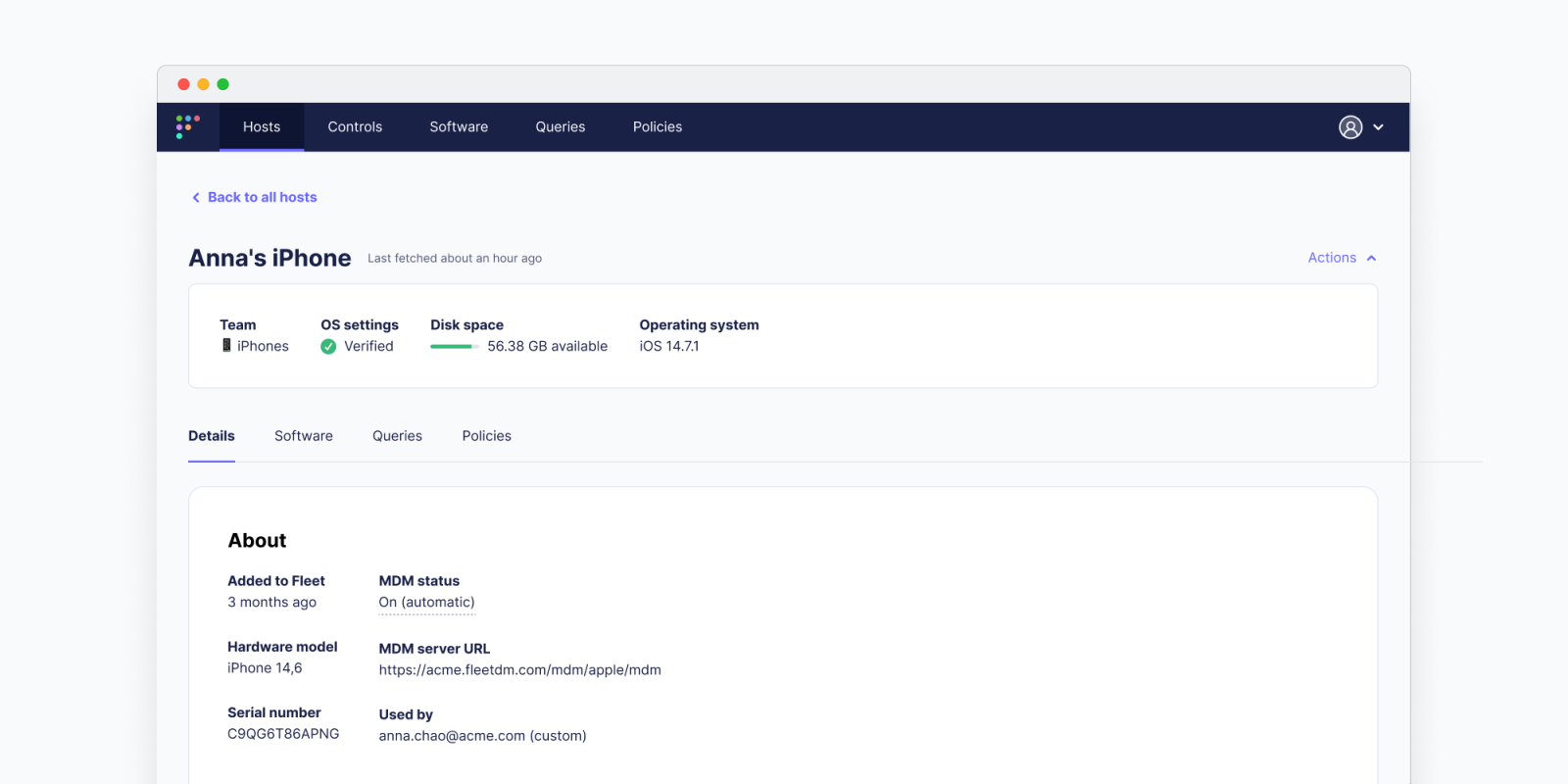Click the green Verified checkmark icon
This screenshot has height=784, width=1568.
328,347
